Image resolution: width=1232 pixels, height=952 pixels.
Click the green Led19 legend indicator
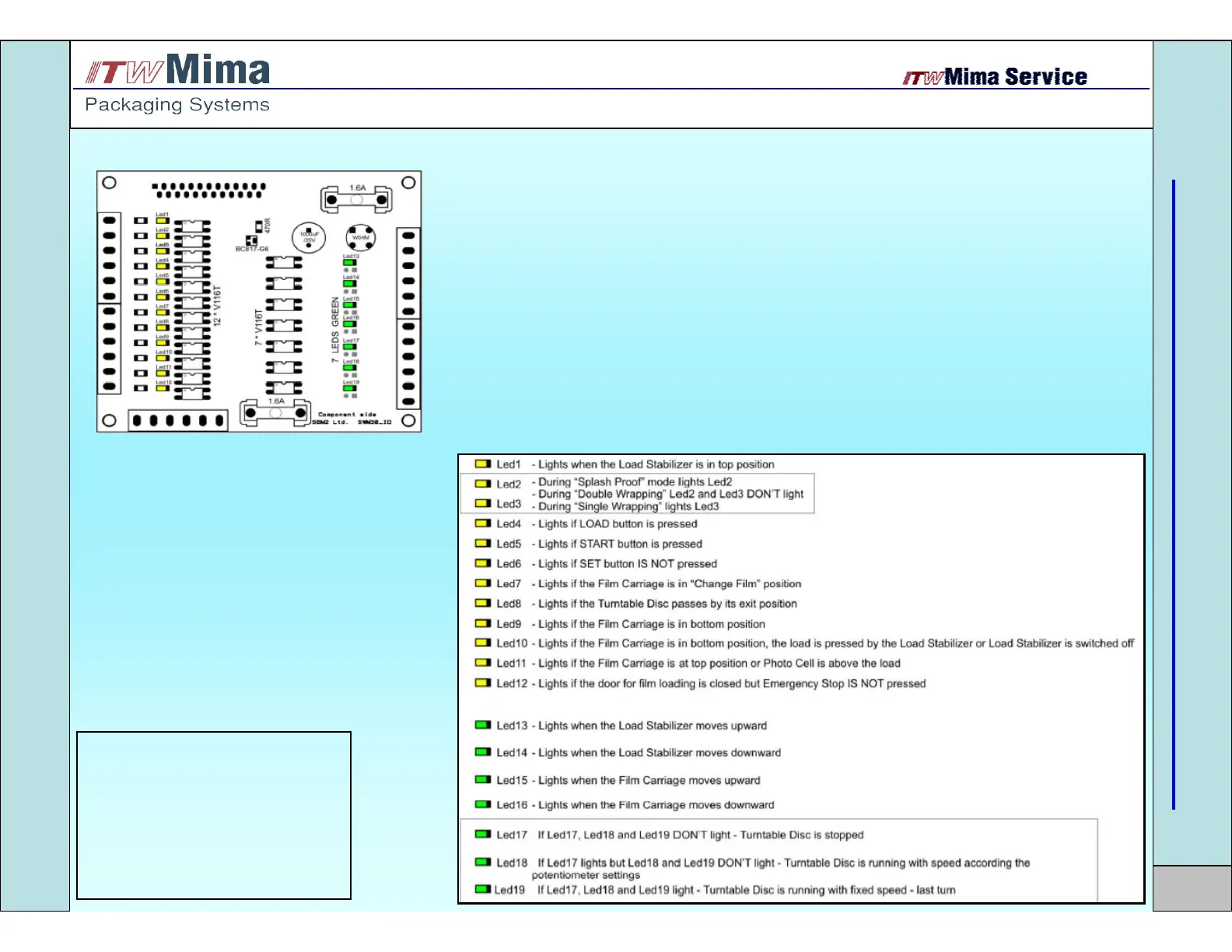tap(482, 889)
